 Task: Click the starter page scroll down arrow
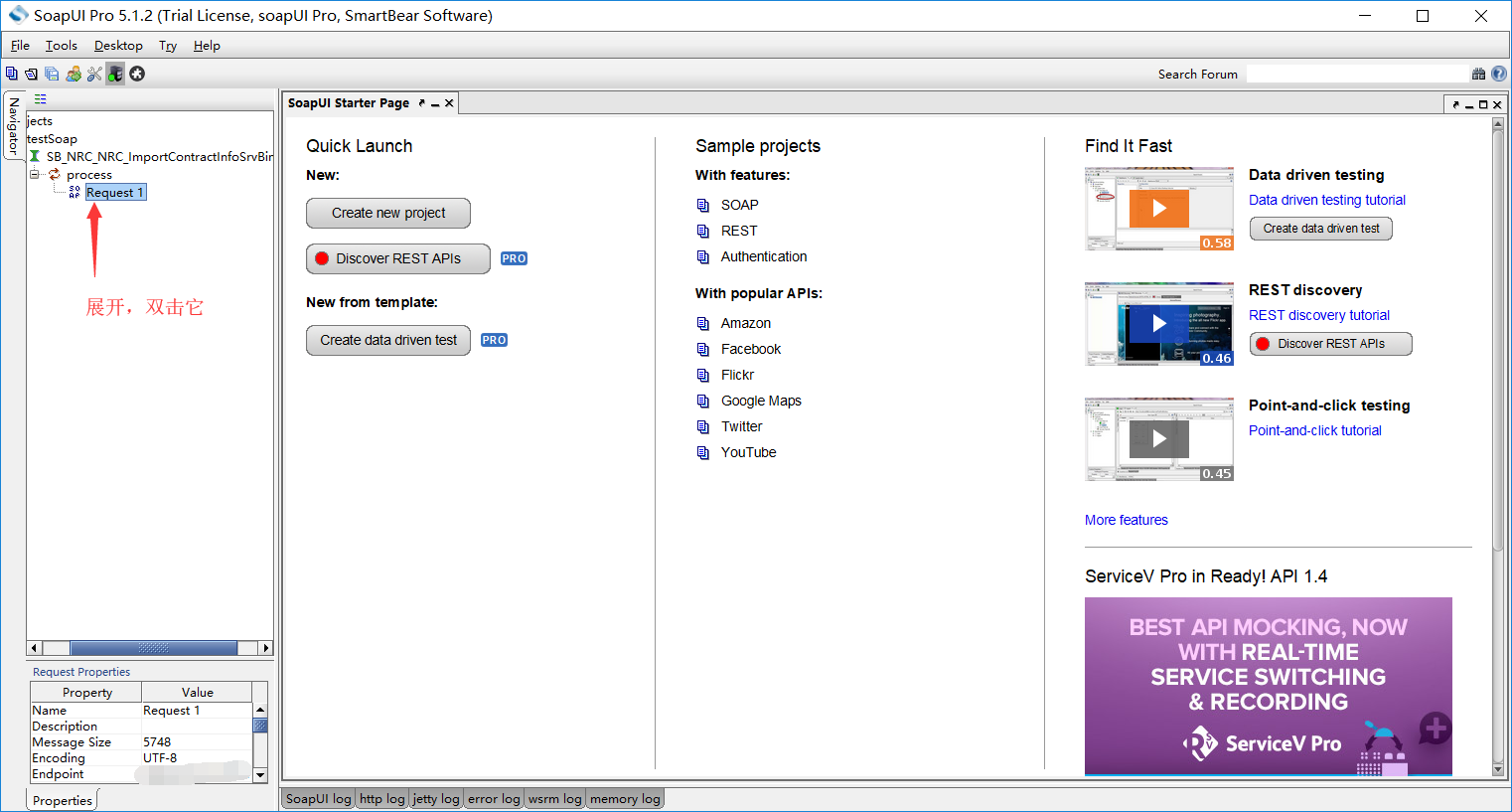tap(1498, 770)
